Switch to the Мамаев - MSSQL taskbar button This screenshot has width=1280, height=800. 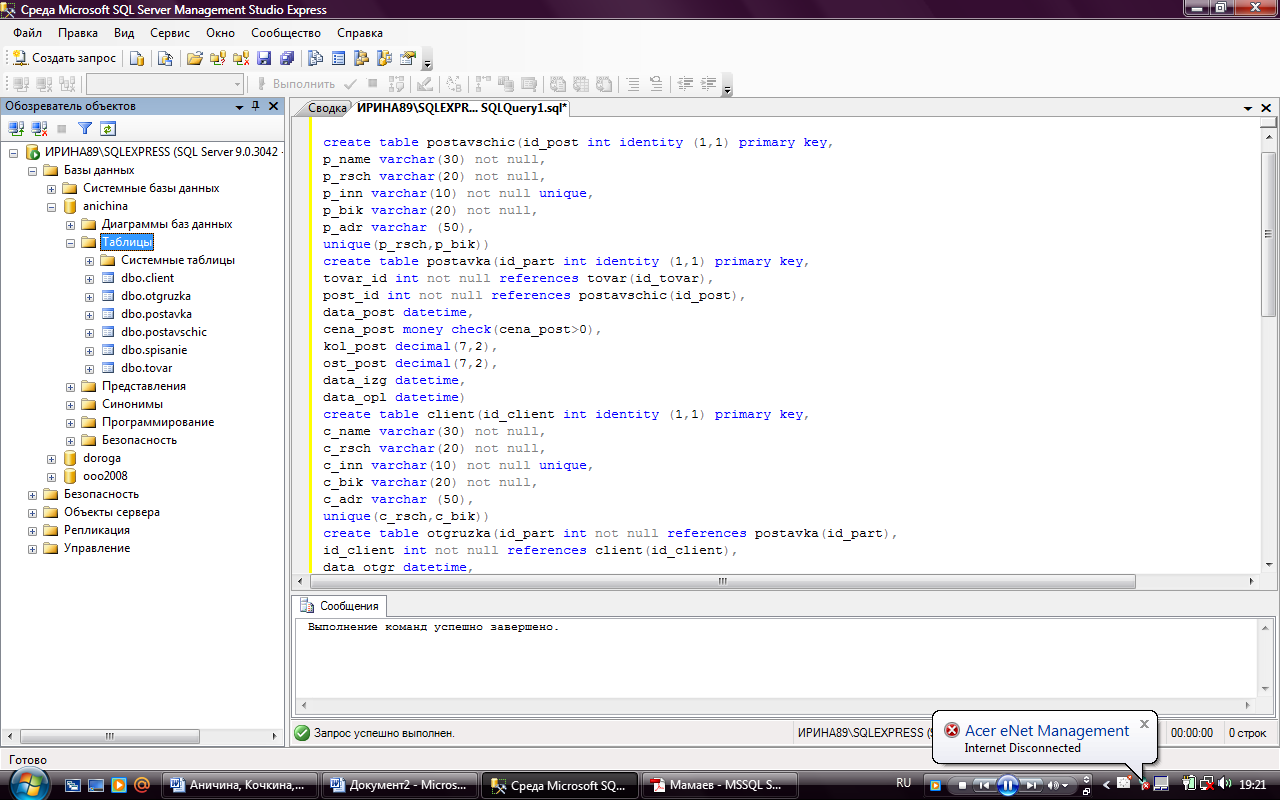click(720, 785)
